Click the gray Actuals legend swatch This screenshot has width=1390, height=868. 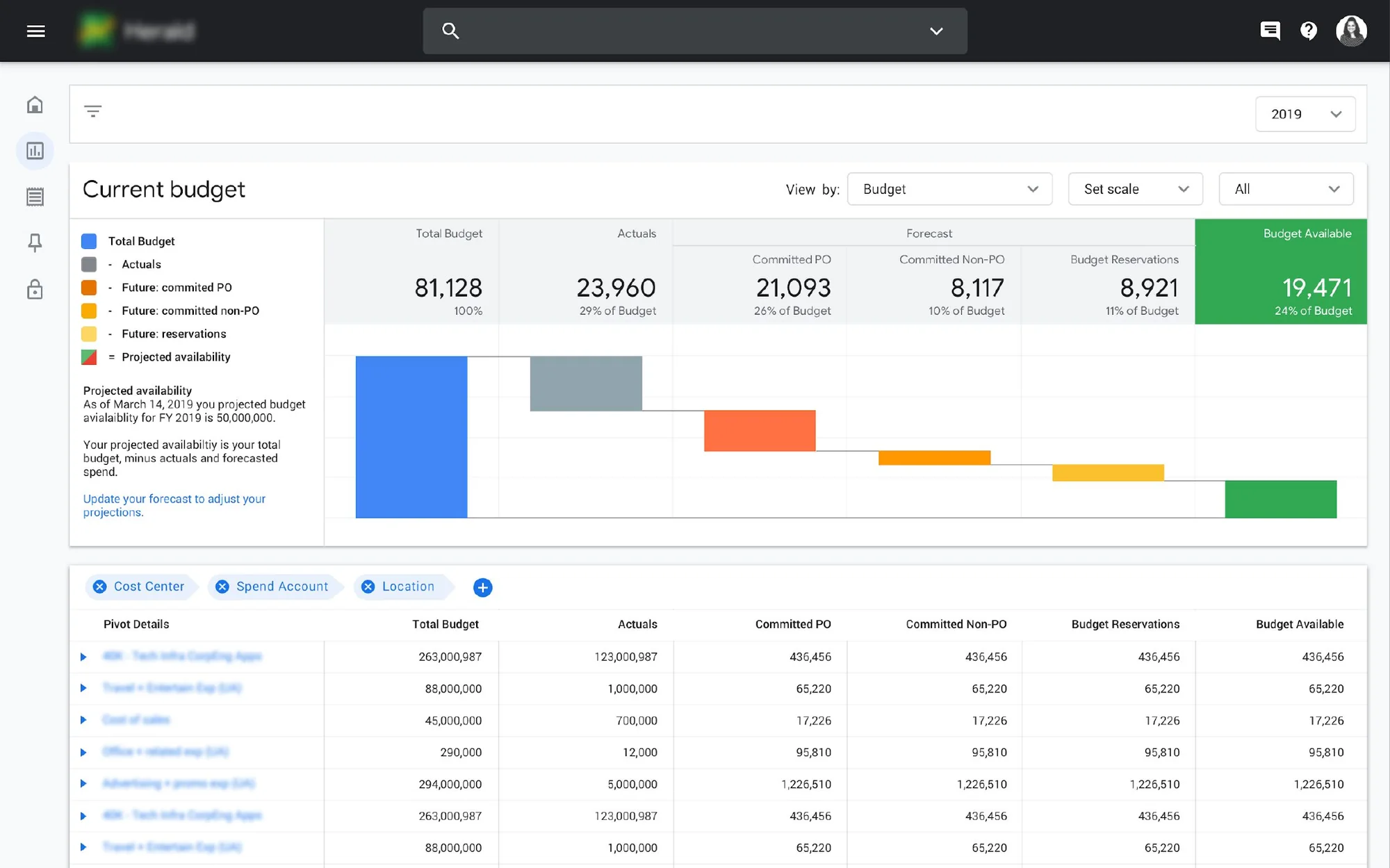point(89,264)
